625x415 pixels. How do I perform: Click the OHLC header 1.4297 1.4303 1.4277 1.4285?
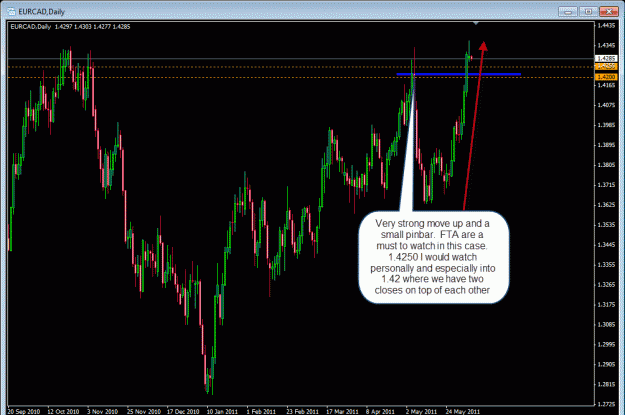[x=92, y=27]
